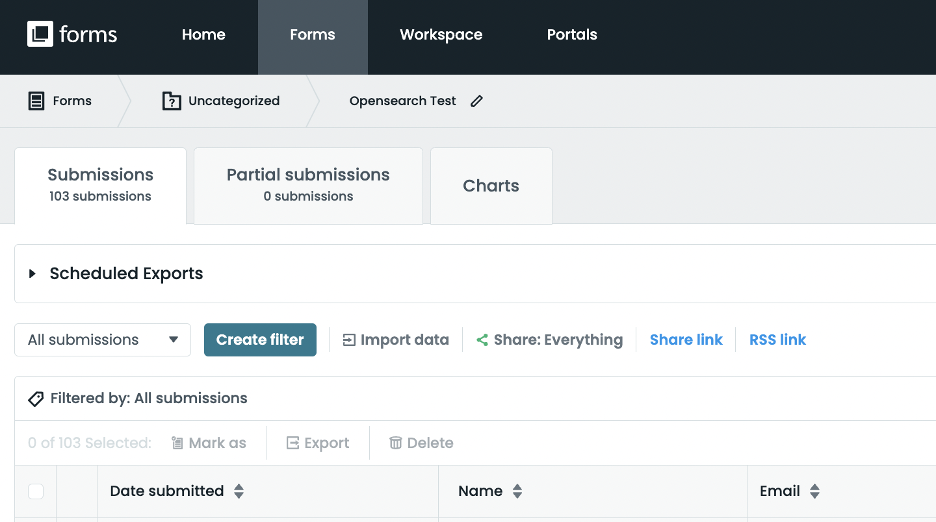Expand the Scheduled Exports section
The width and height of the screenshot is (936, 522).
32,274
